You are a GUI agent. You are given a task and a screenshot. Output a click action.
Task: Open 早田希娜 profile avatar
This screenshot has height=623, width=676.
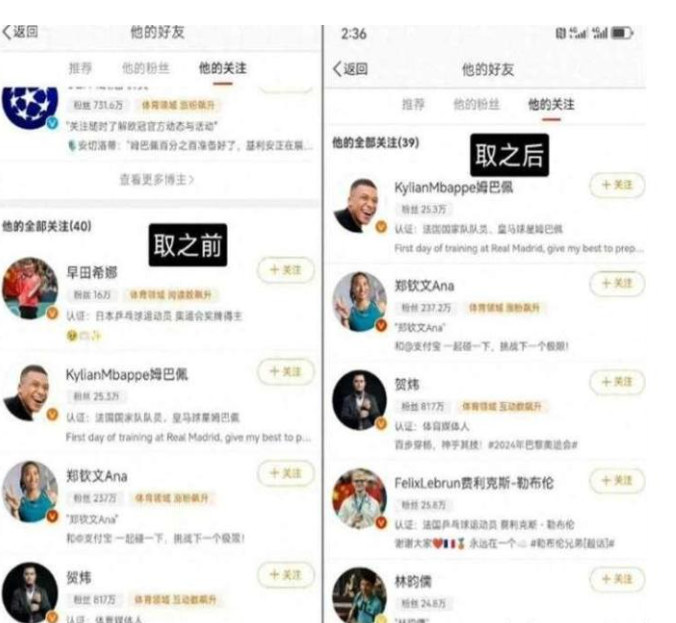pyautogui.click(x=30, y=288)
